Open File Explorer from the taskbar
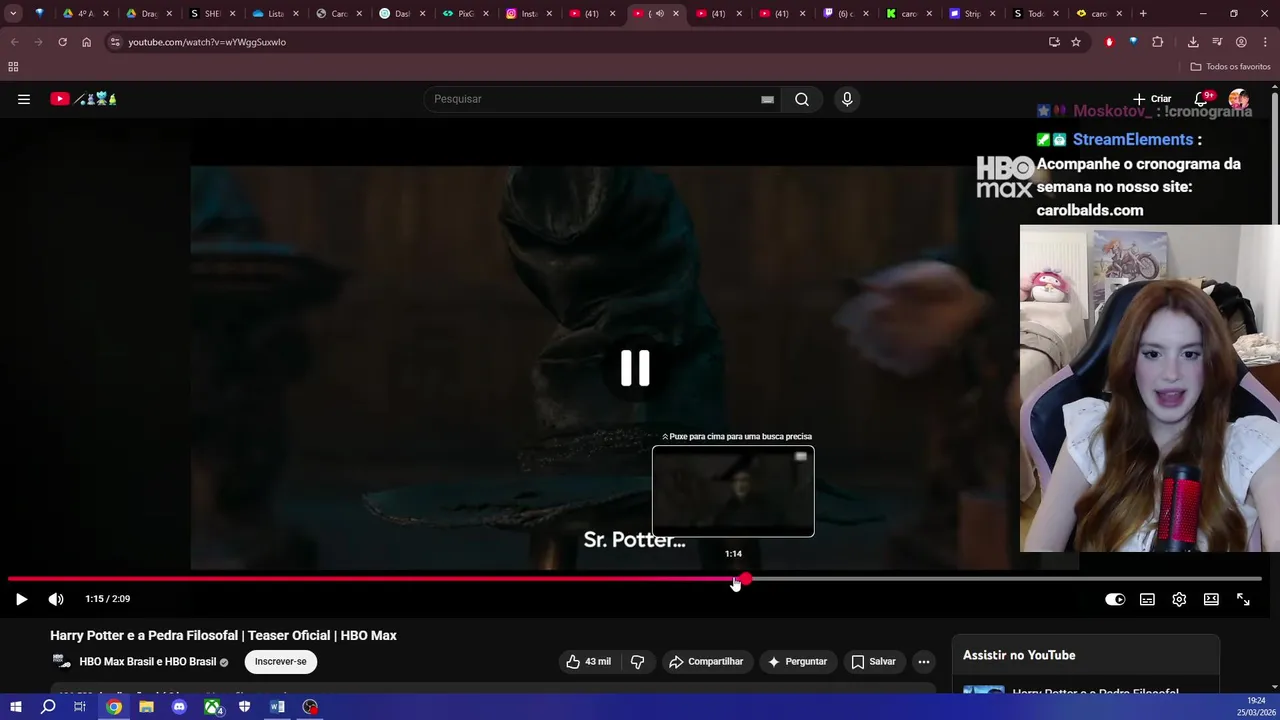1280x720 pixels. 146,707
